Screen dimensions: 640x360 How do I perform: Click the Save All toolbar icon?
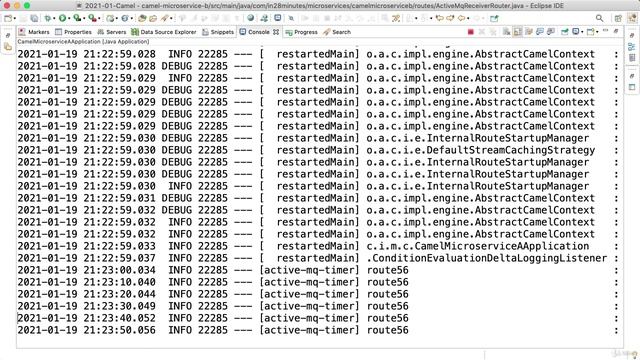pos(34,18)
